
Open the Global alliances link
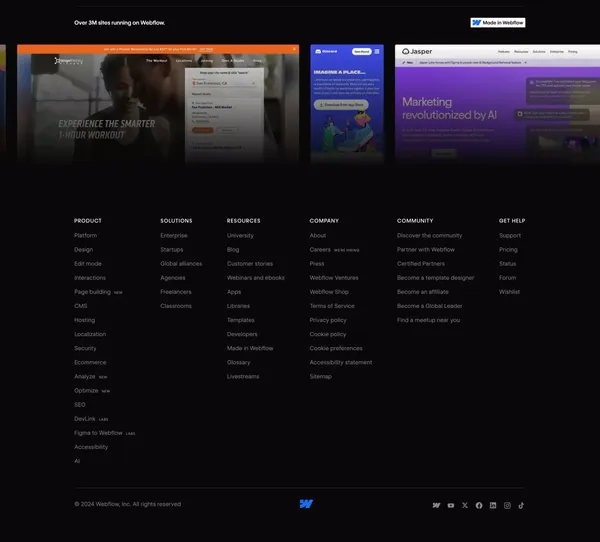click(181, 264)
